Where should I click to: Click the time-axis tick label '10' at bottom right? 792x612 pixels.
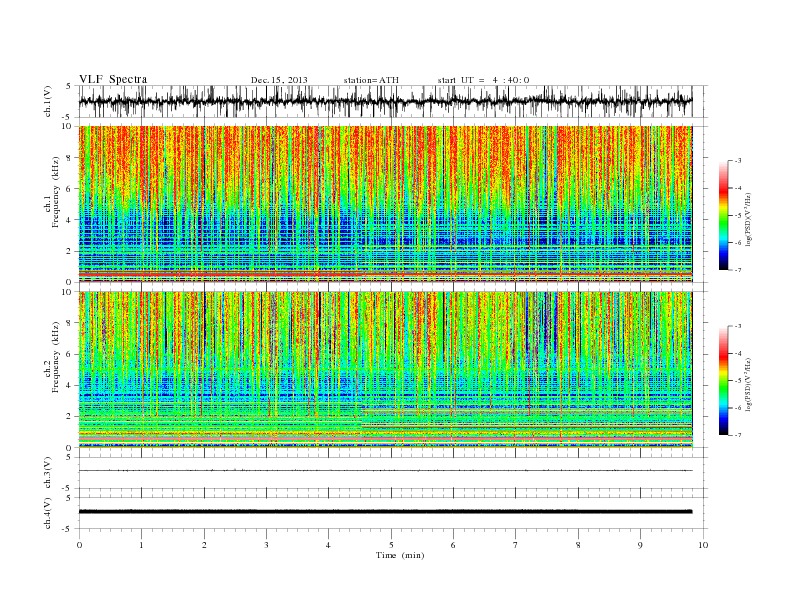coord(703,545)
